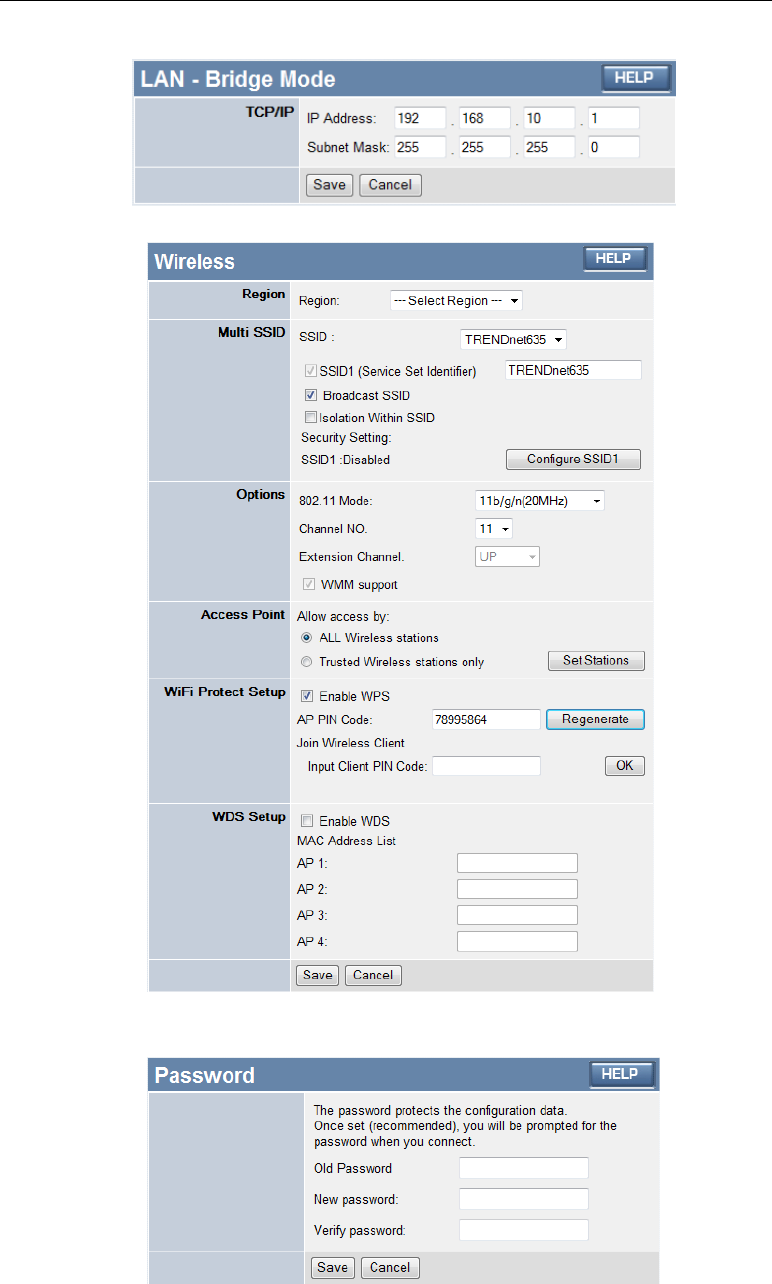Open the Channel NO. dropdown

tap(494, 528)
